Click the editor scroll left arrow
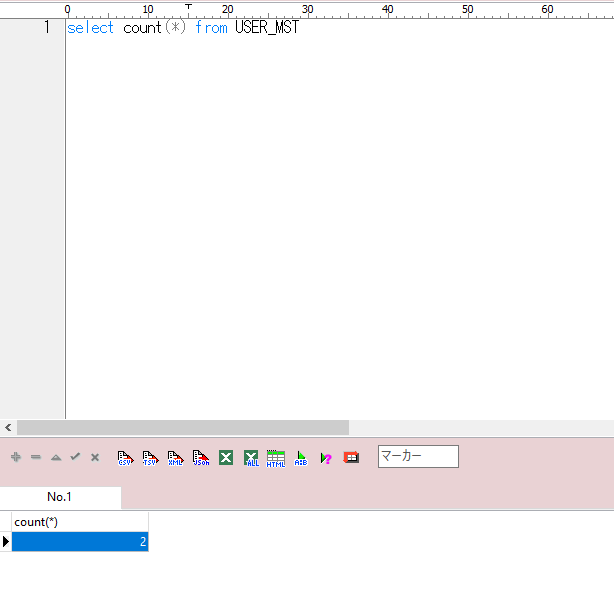Image resolution: width=614 pixels, height=614 pixels. tap(8, 427)
